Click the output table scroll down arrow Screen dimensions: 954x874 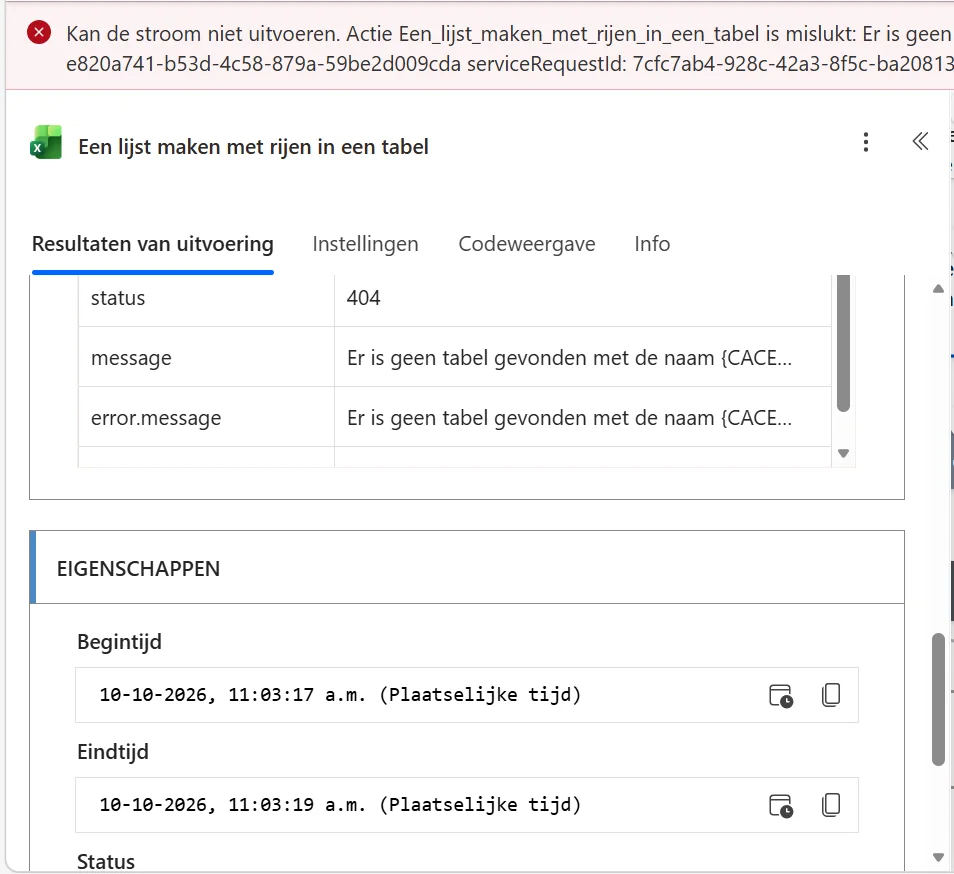843,453
